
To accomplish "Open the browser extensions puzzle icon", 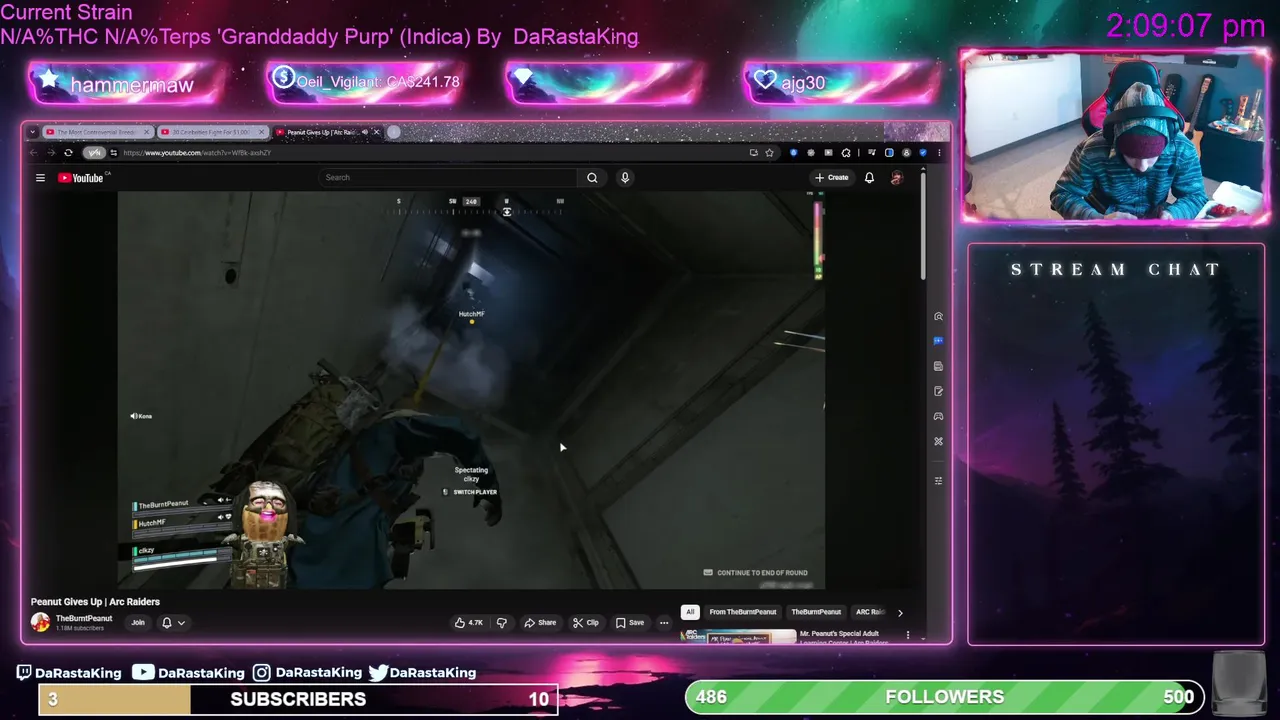I will click(x=847, y=153).
